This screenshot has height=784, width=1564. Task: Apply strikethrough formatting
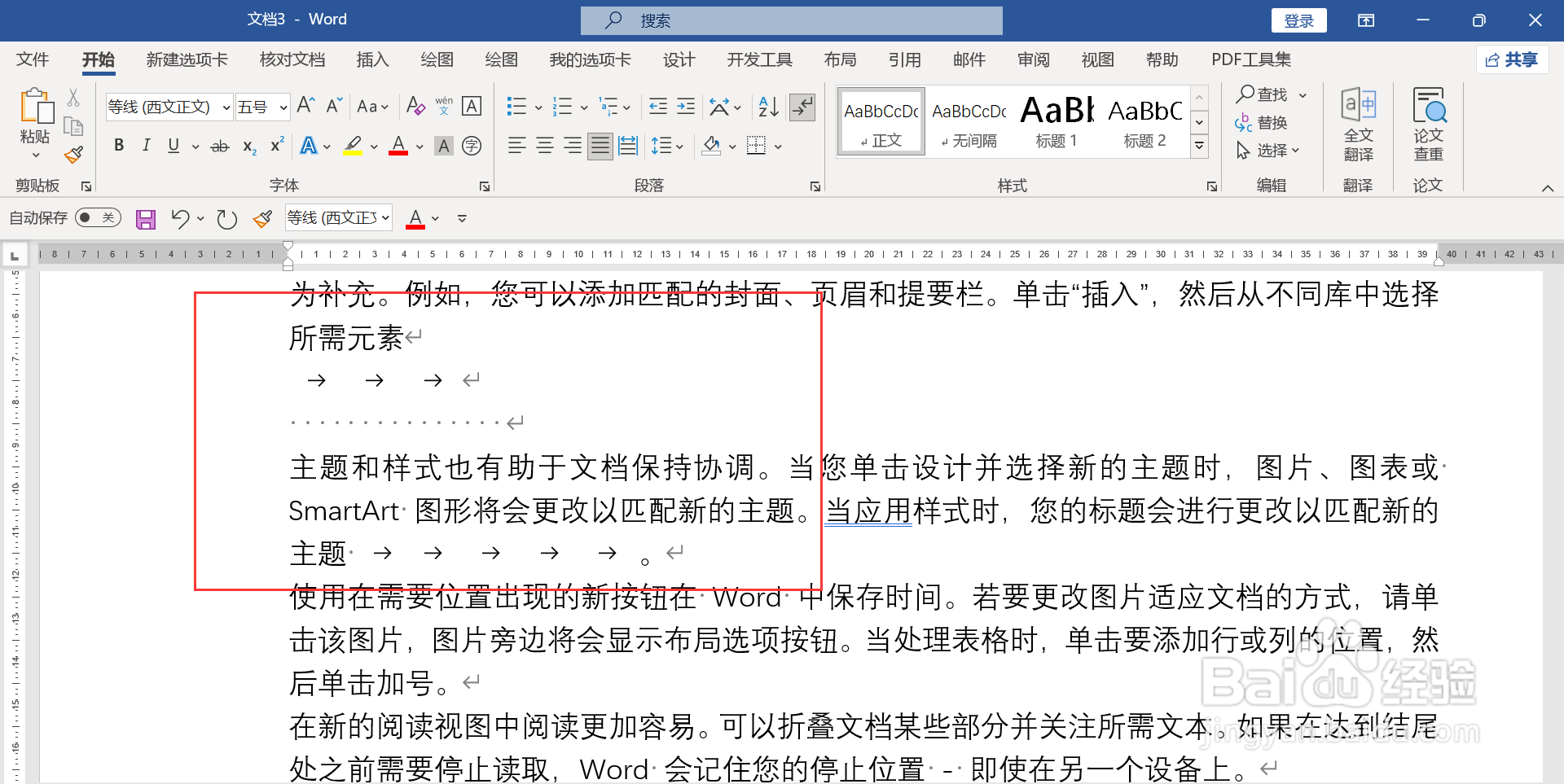coord(220,147)
